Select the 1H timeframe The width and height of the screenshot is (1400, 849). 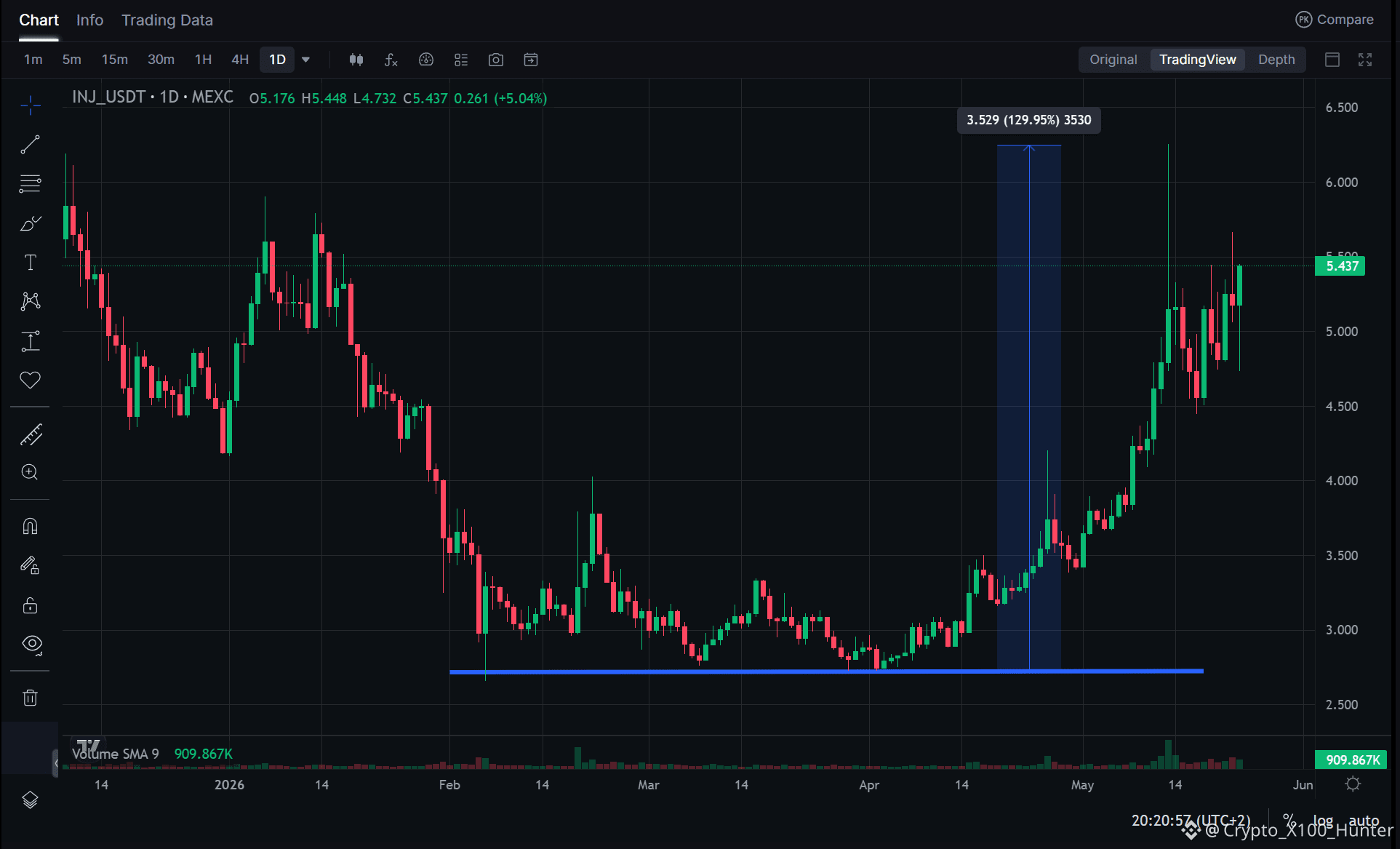[203, 60]
